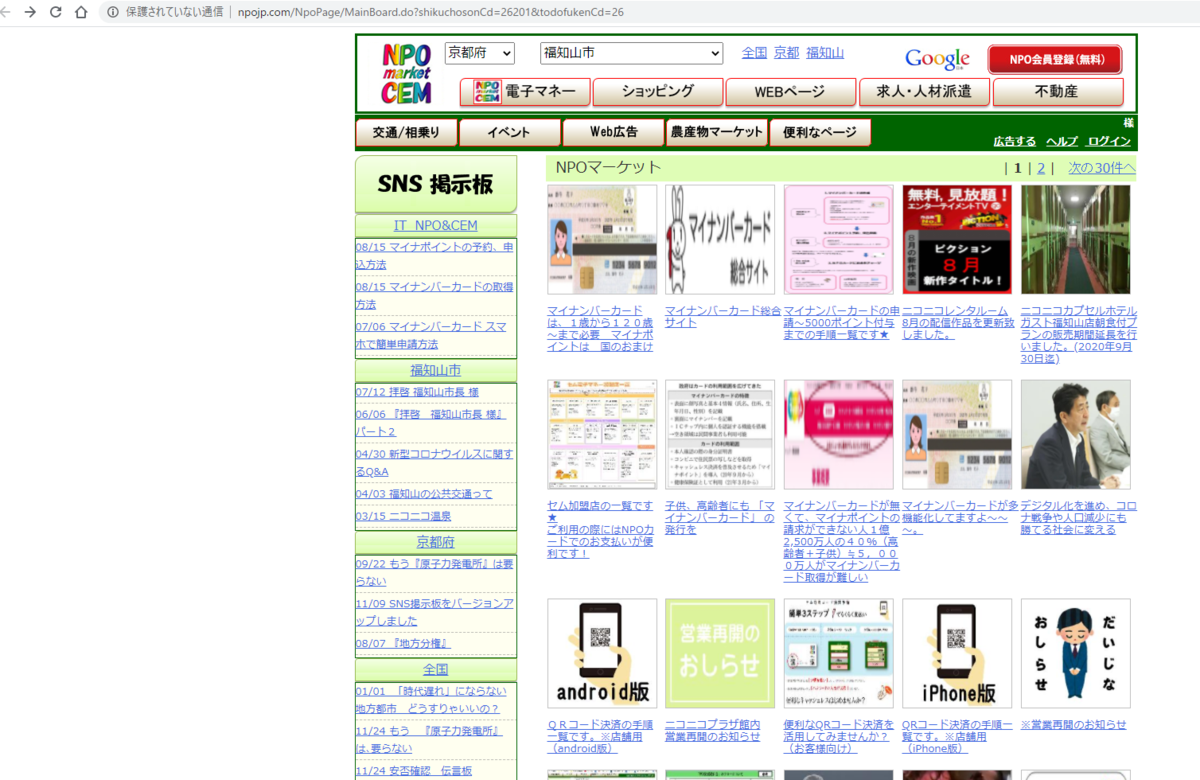Reload the page with refresh icon
Viewport: 1200px width, 780px height.
[x=56, y=12]
